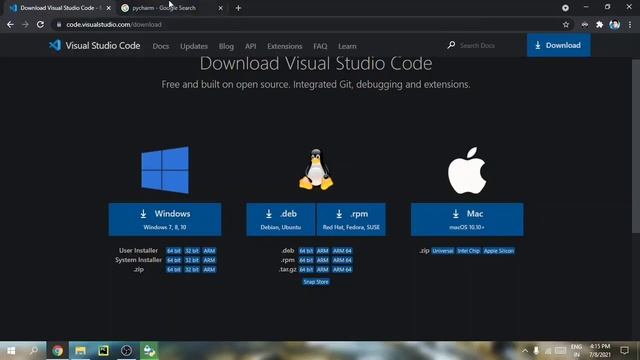
Task: Click the browser forward arrow
Action: click(25, 24)
